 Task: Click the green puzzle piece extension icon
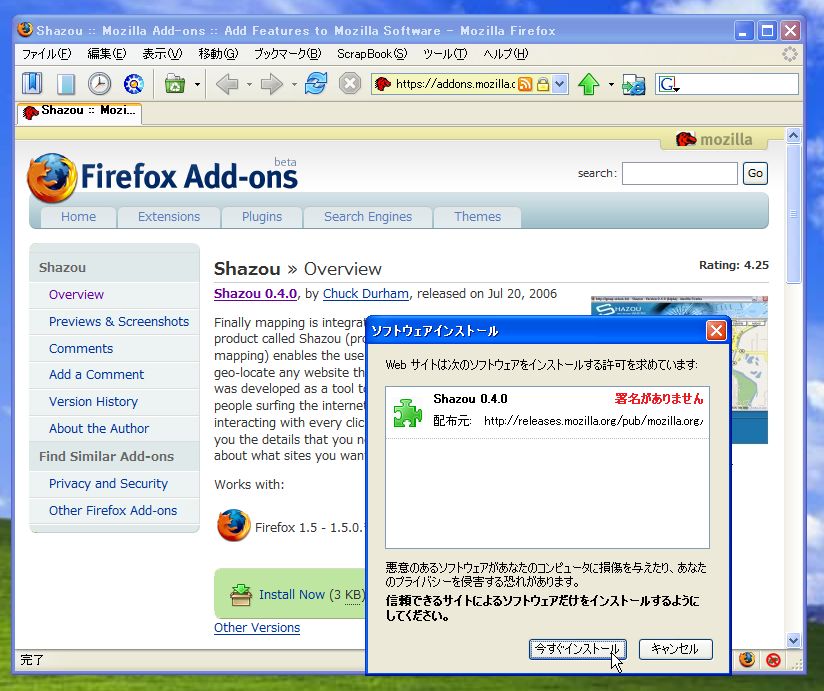click(408, 413)
